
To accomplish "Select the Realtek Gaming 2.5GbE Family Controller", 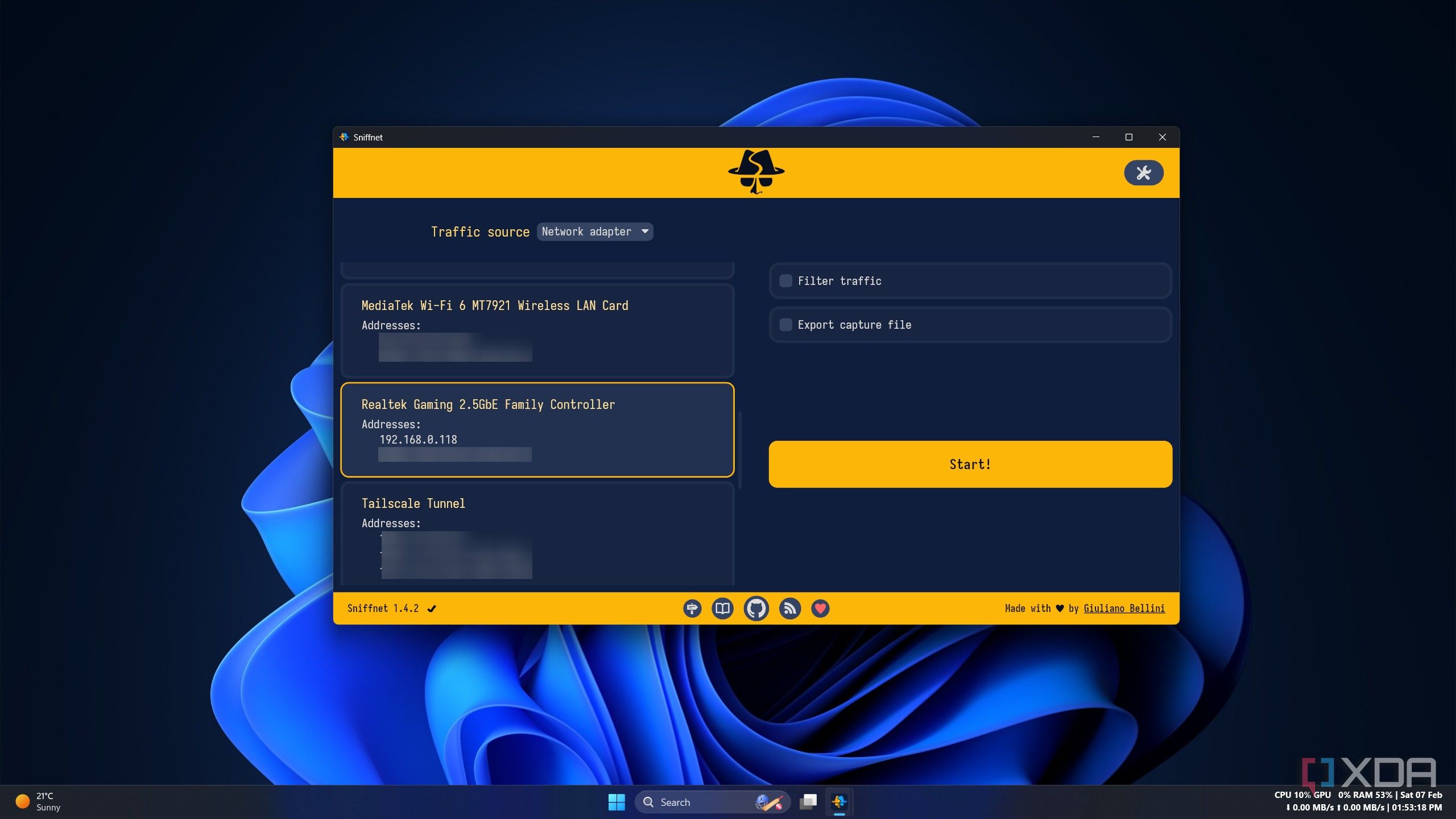I will pos(537,430).
